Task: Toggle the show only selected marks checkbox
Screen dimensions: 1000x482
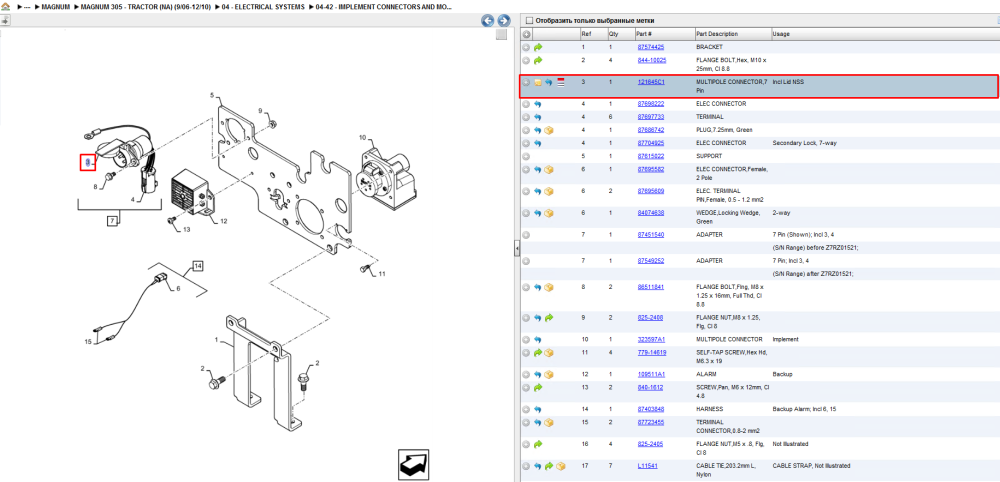Action: click(x=528, y=20)
